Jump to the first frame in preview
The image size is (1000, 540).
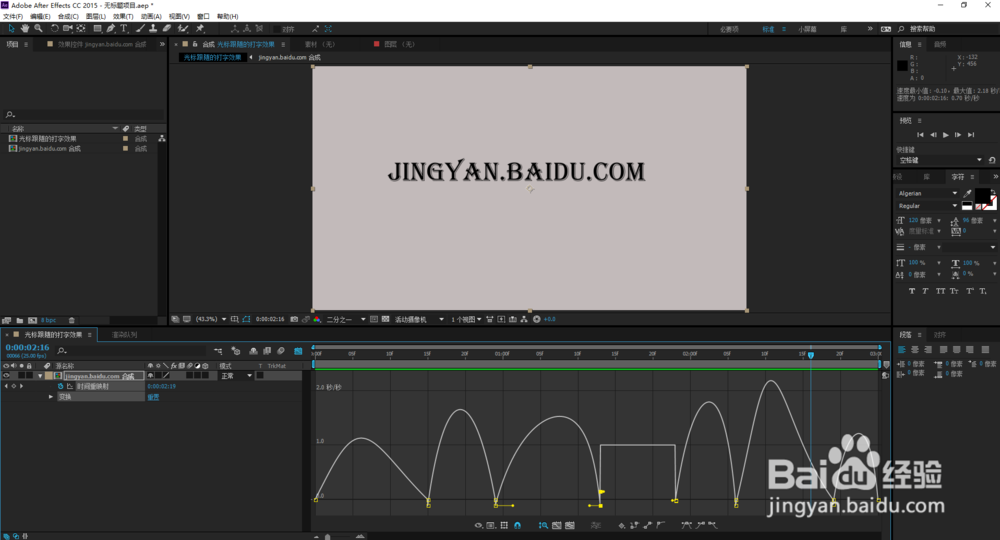[x=920, y=135]
